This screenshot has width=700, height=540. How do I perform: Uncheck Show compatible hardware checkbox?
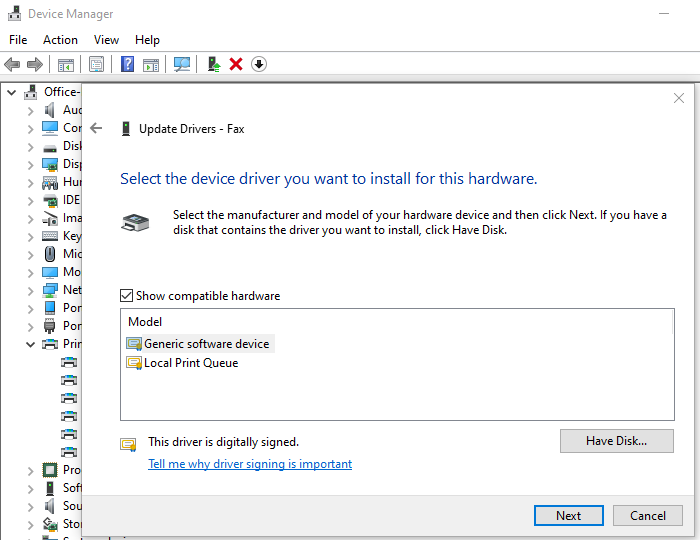[x=127, y=296]
